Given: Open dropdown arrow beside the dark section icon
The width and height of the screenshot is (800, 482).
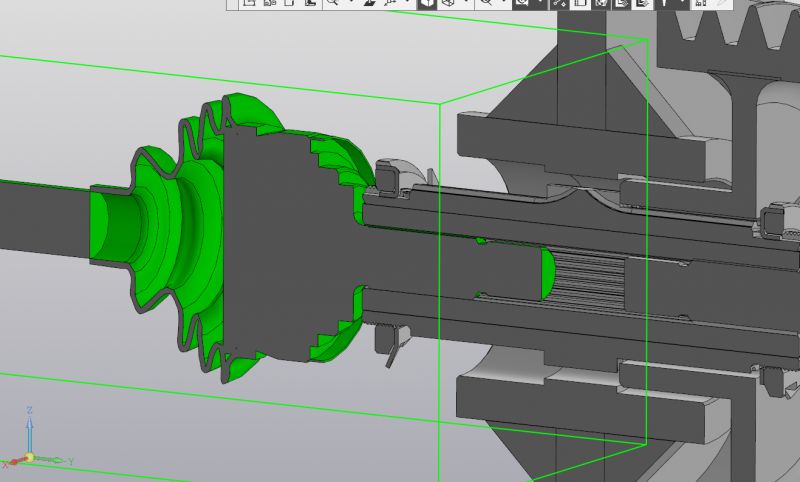Looking at the screenshot, I should (x=540, y=4).
